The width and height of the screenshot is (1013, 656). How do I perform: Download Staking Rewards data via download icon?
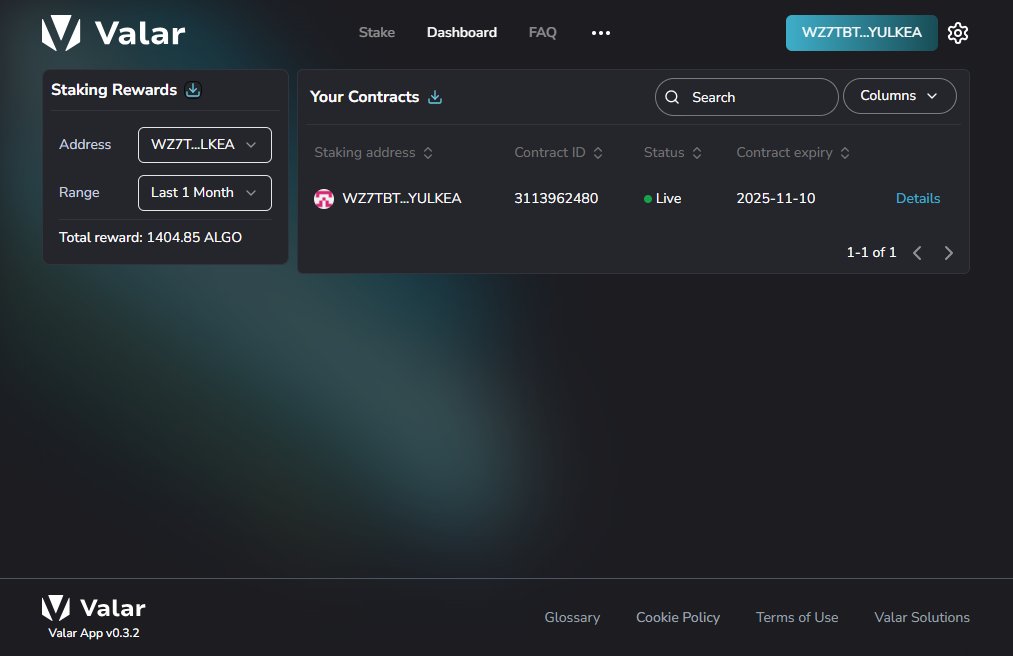coord(192,89)
